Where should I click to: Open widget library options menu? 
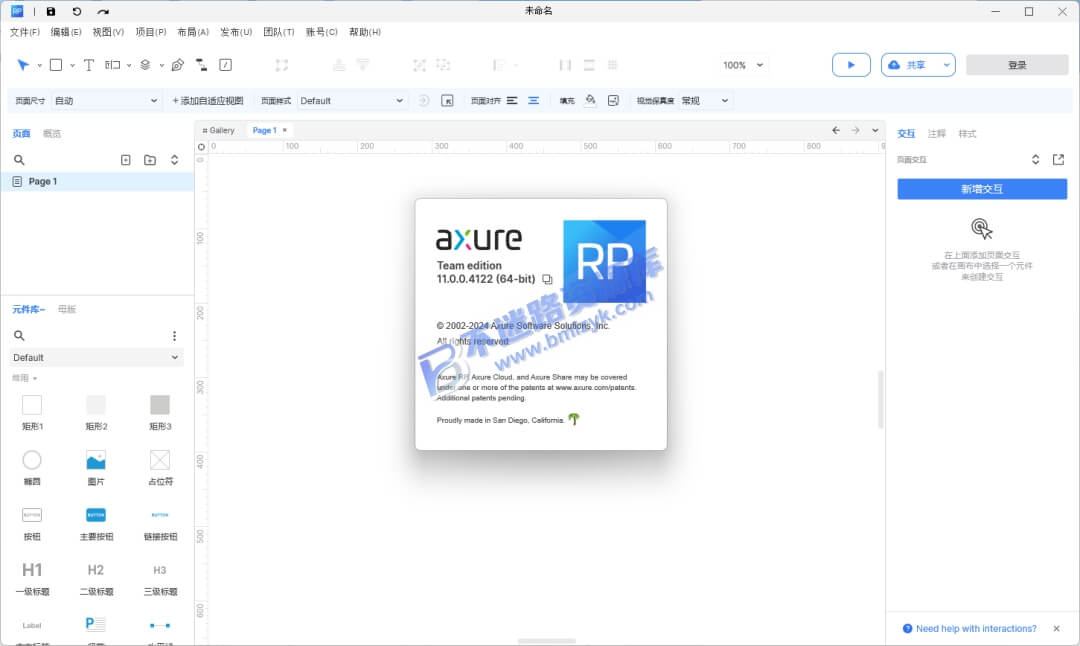(x=174, y=335)
